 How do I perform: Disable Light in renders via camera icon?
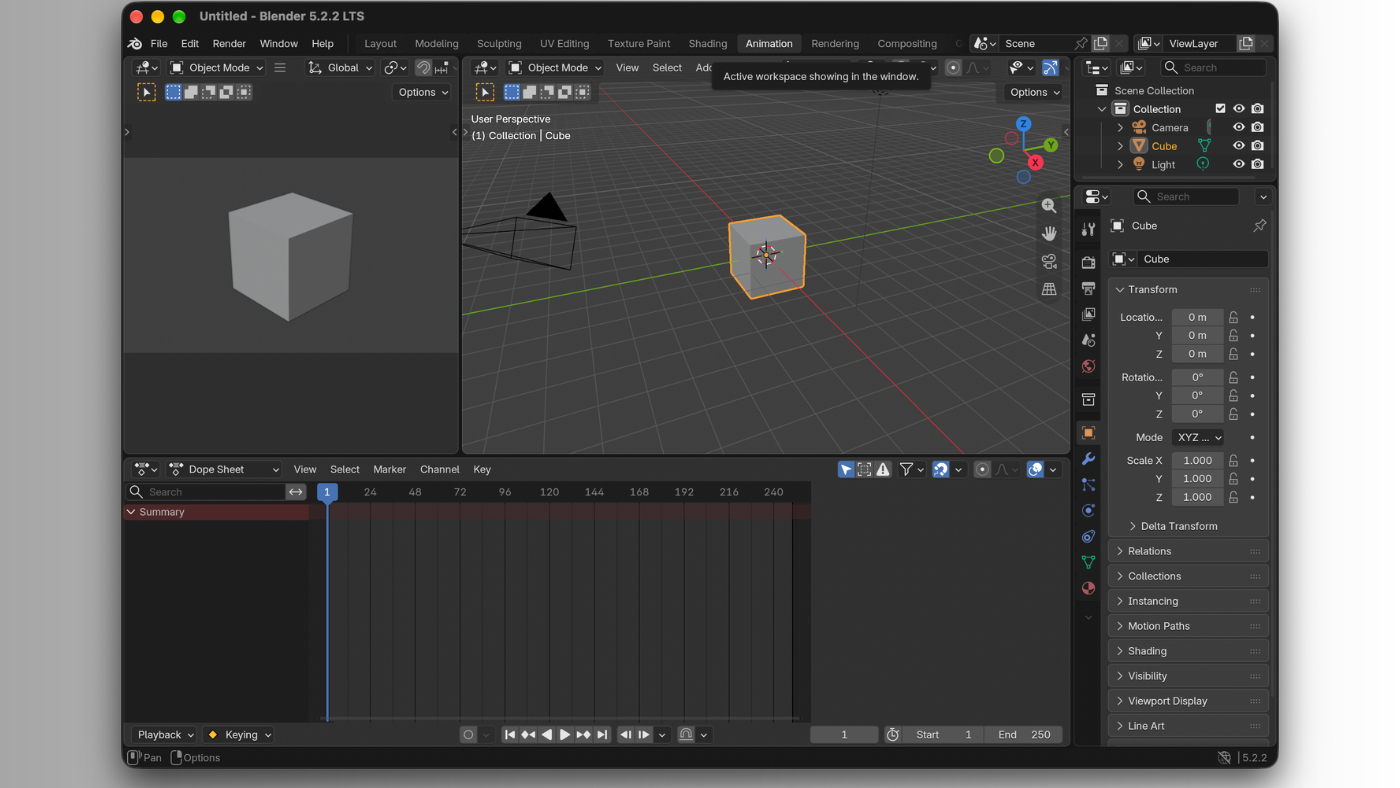1257,164
